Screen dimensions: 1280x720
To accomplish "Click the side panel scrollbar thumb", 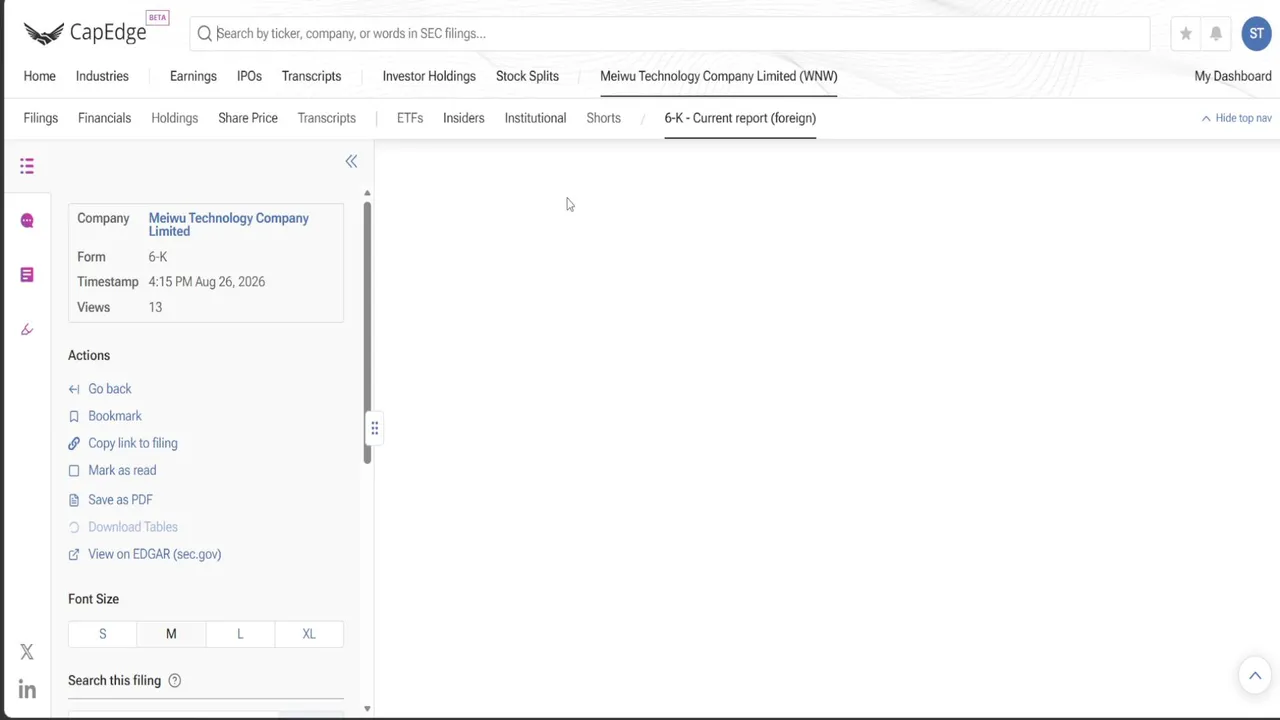I will point(367,333).
